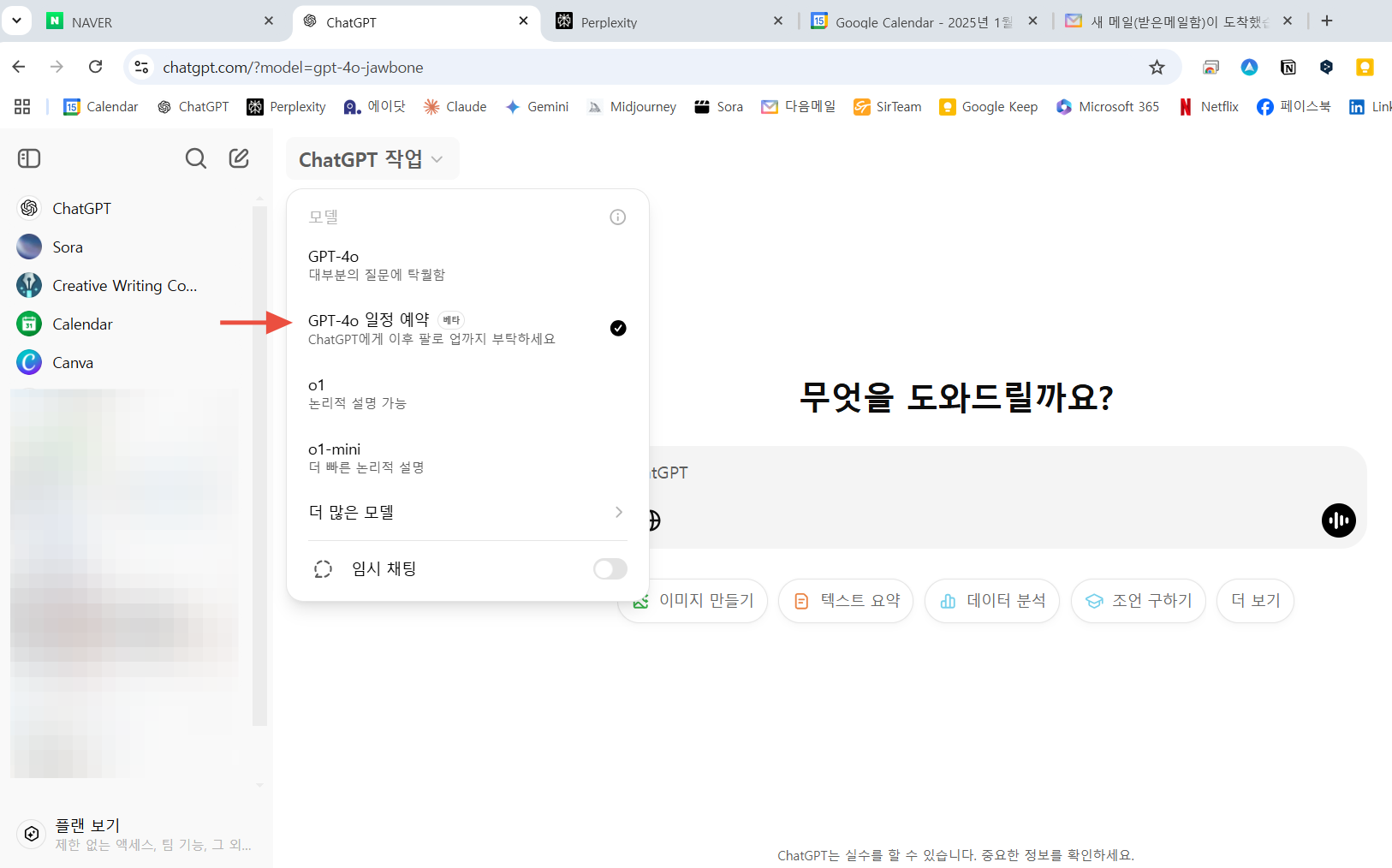Open a new browser tab
This screenshot has width=1392, height=868.
pyautogui.click(x=1327, y=21)
